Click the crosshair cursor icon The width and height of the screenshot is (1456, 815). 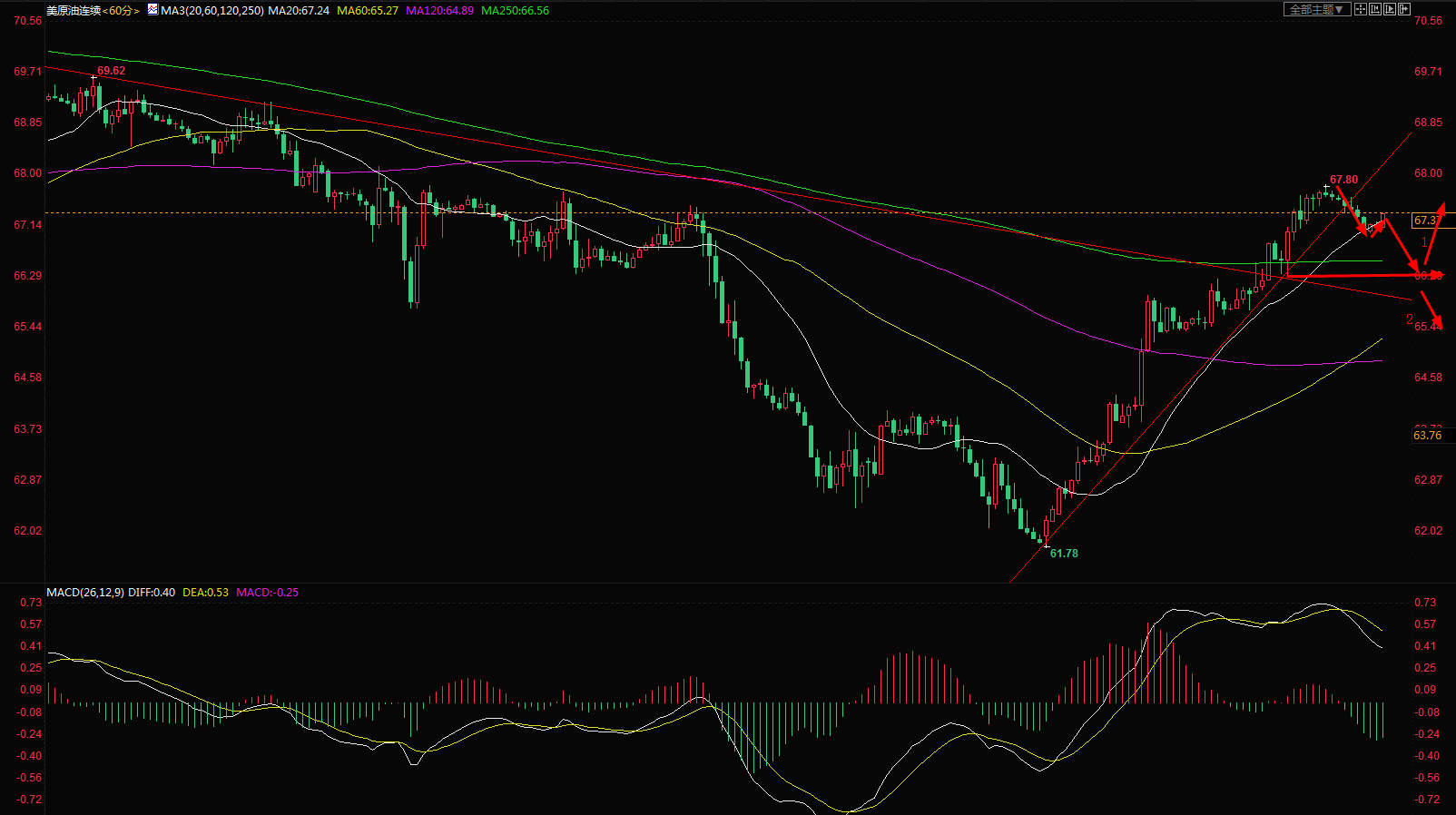(x=1361, y=9)
